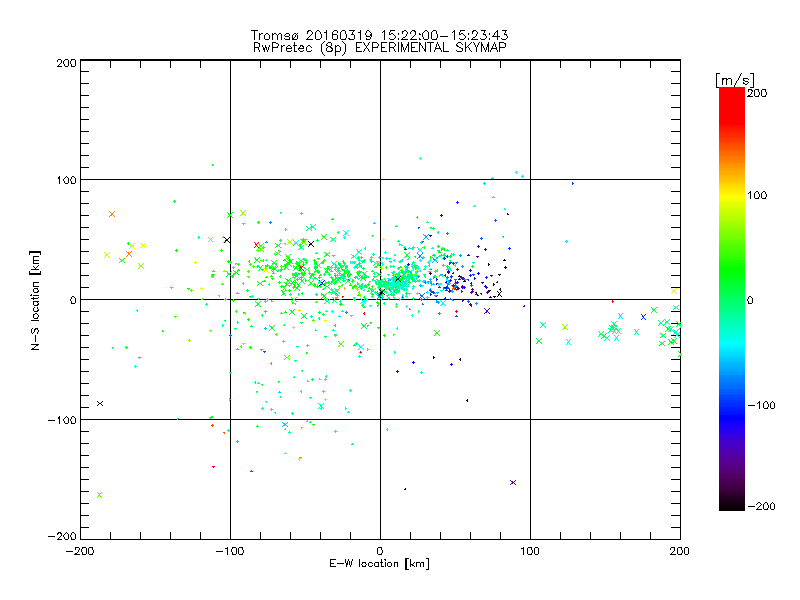Click the yellow band of colorbar near 100
This screenshot has height=600, width=800.
tap(732, 195)
